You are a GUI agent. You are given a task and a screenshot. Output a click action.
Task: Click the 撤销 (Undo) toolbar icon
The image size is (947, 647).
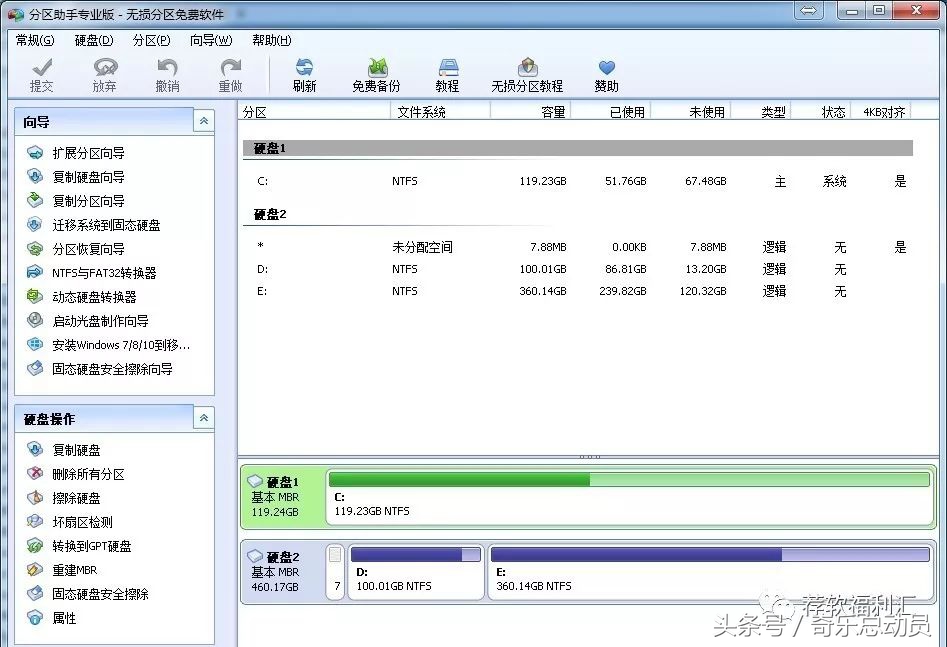click(x=167, y=72)
